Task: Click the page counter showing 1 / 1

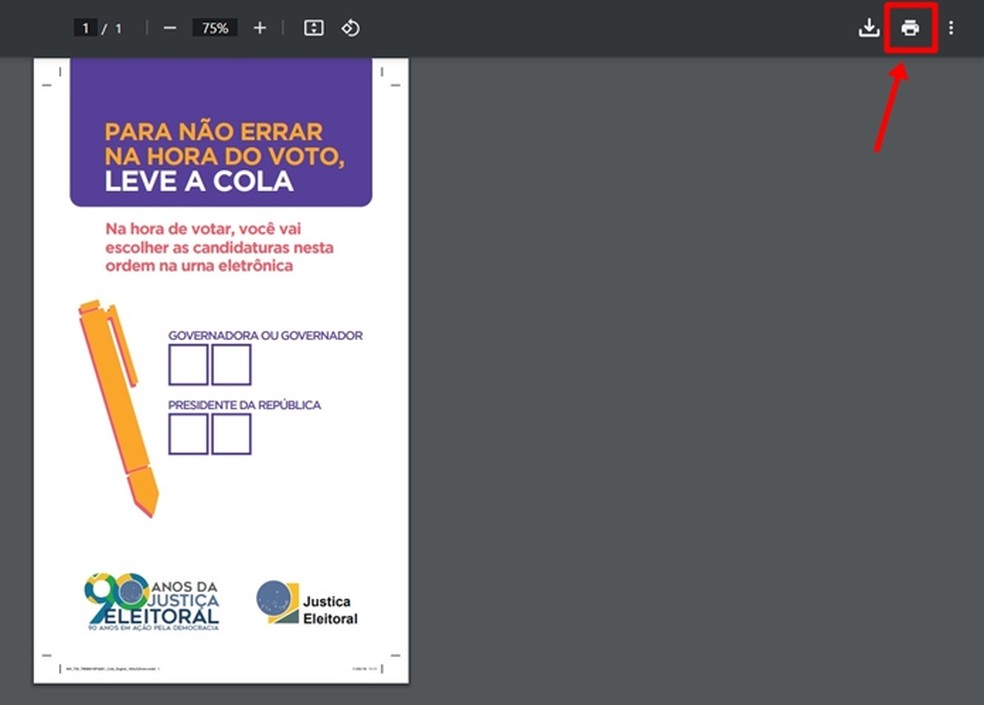Action: click(x=100, y=27)
